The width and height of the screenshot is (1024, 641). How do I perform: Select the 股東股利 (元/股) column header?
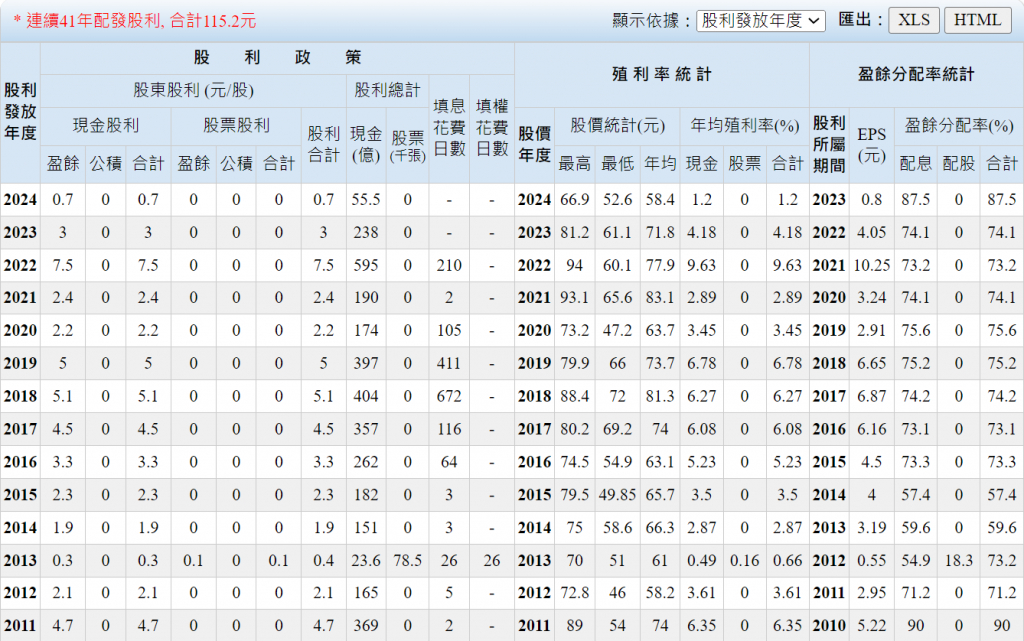[194, 90]
